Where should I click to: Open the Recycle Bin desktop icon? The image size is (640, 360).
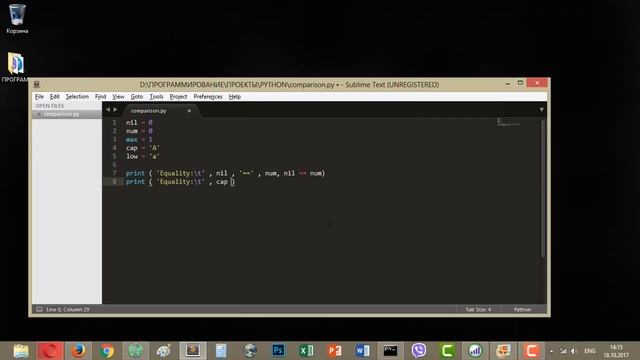coord(17,18)
